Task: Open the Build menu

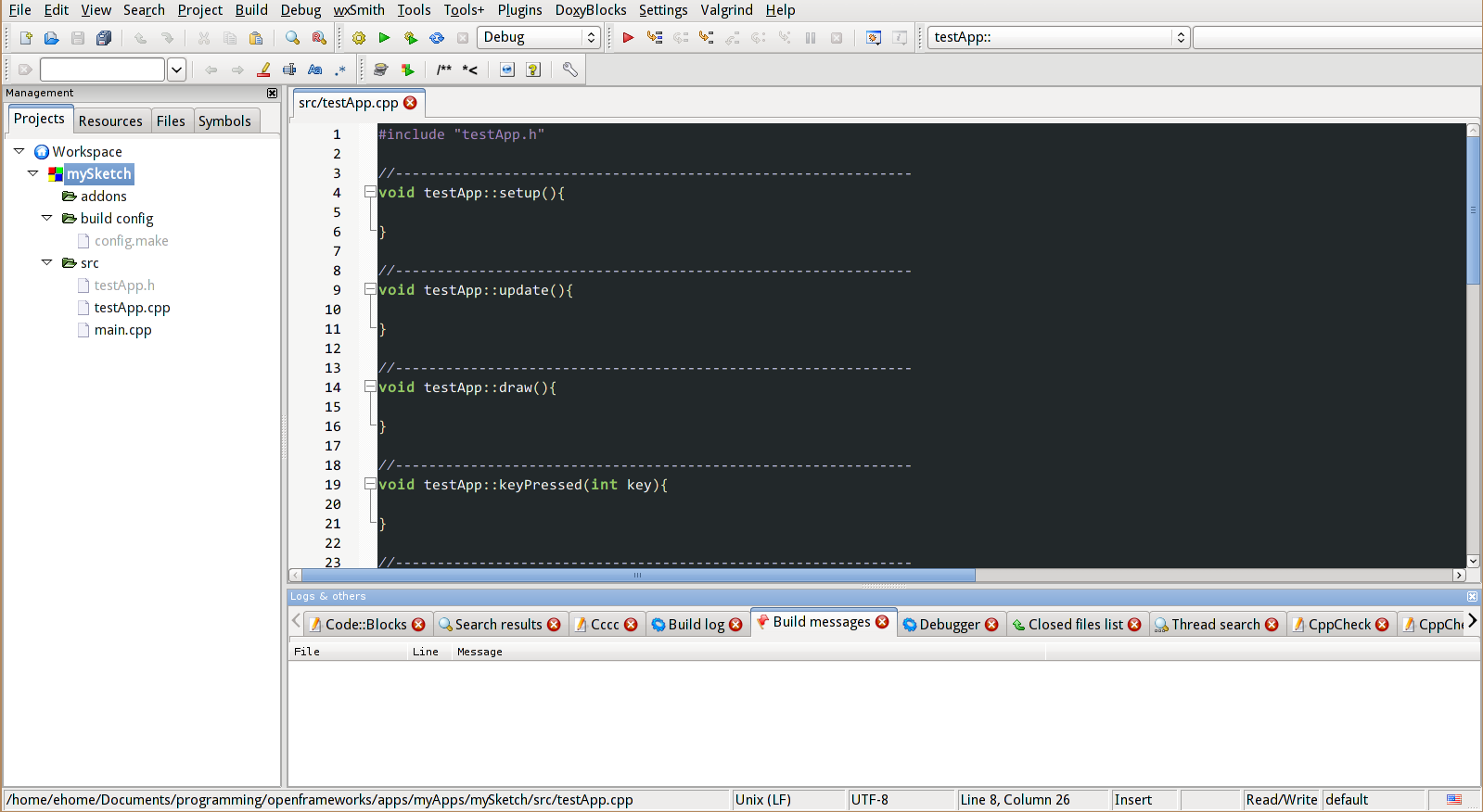Action: tap(251, 10)
